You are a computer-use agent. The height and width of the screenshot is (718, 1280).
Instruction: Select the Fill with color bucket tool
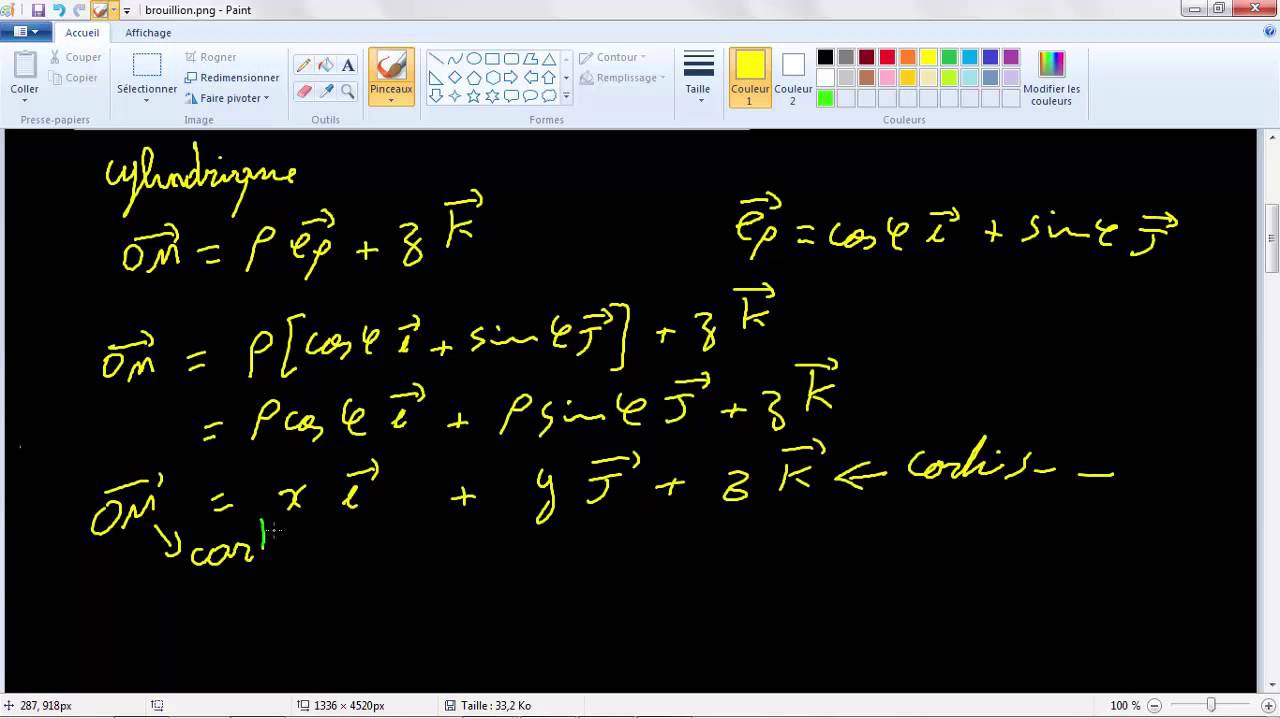(x=326, y=65)
